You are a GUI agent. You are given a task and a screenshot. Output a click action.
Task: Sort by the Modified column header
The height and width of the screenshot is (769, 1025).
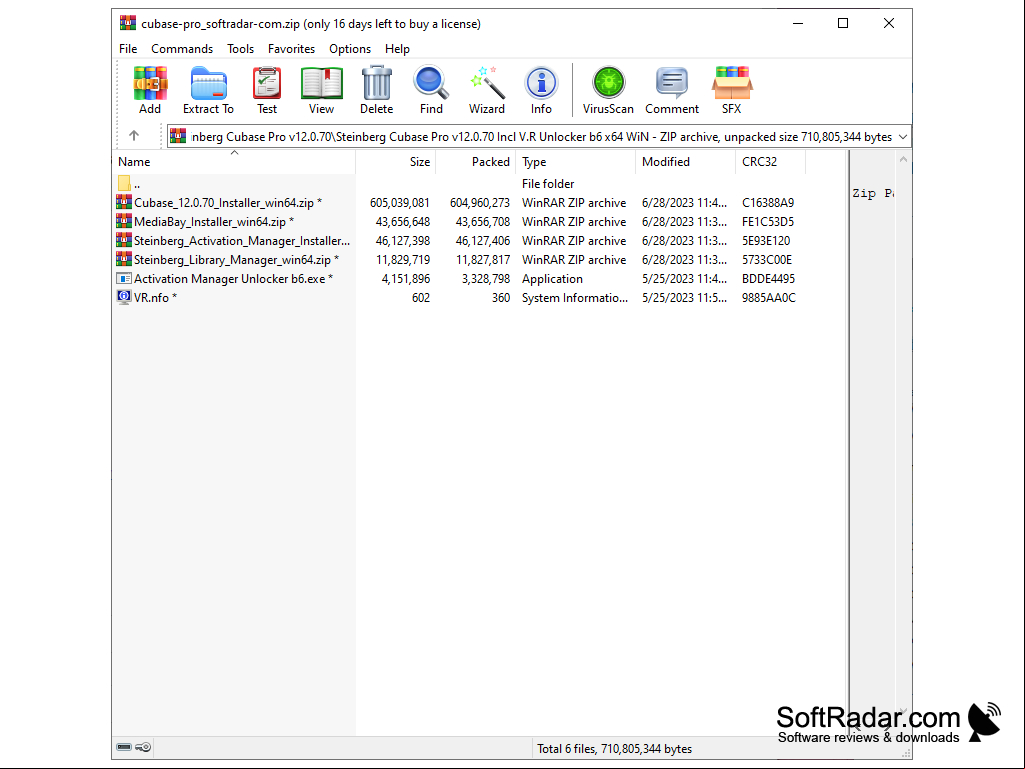tap(685, 162)
